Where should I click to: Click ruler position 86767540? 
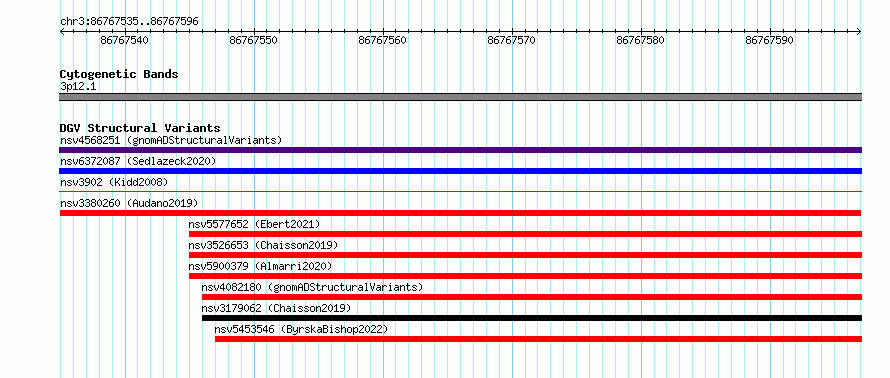[124, 40]
